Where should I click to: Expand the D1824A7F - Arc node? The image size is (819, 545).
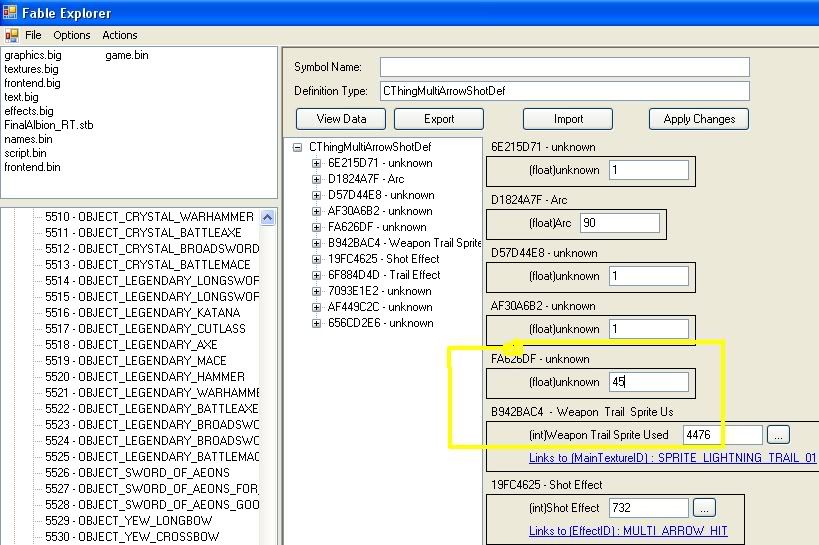click(x=316, y=179)
